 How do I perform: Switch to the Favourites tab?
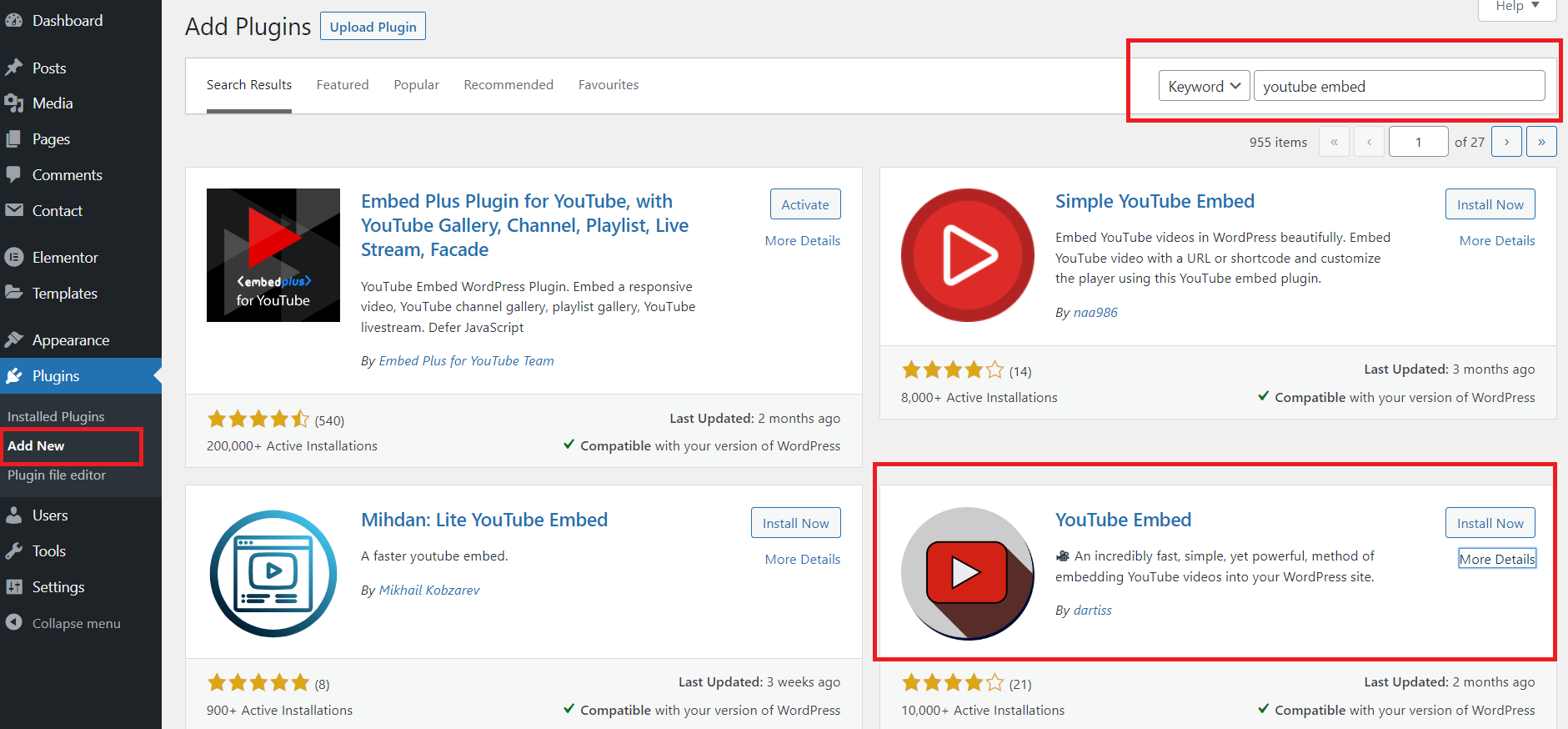pyautogui.click(x=609, y=85)
